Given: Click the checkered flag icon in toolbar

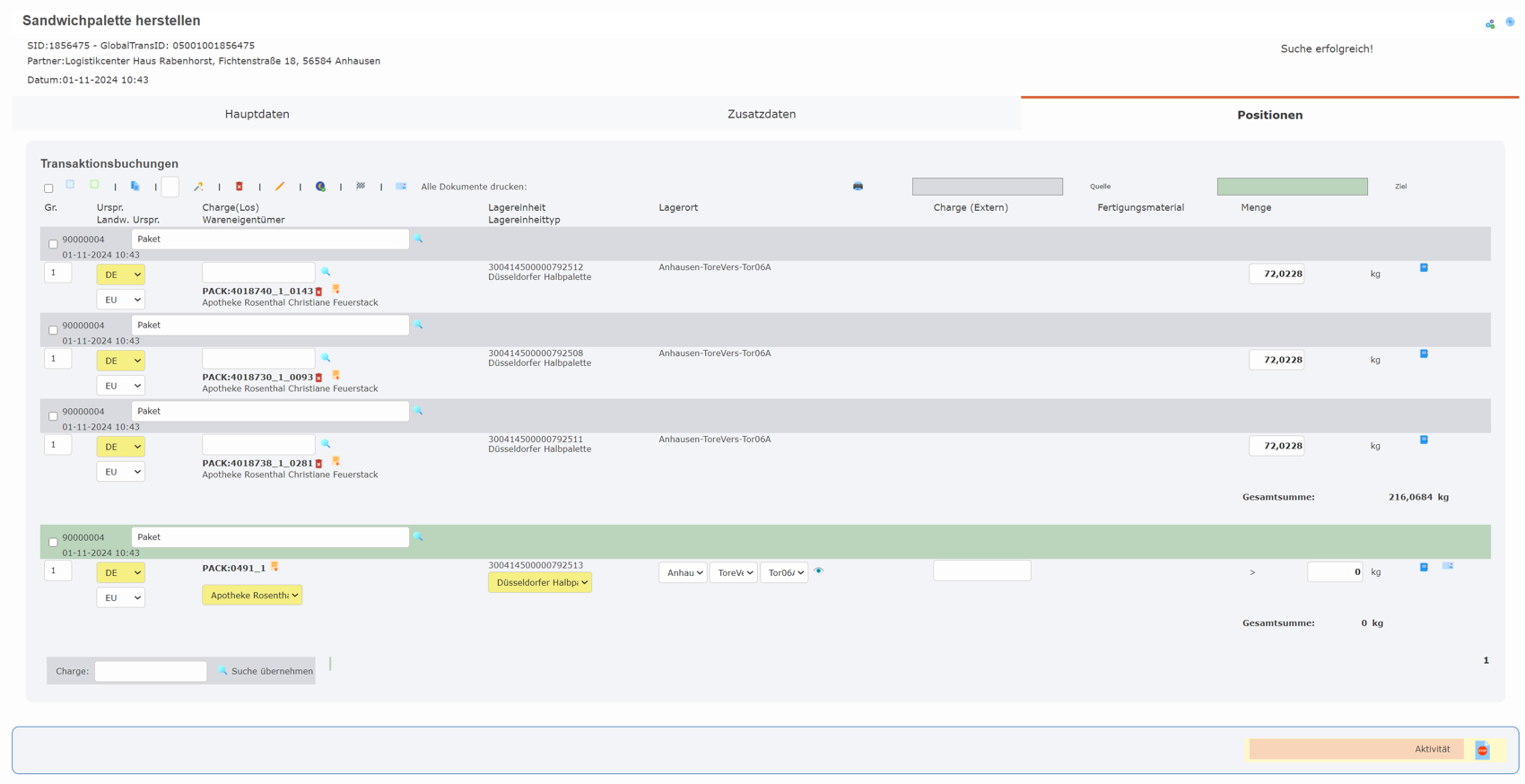Looking at the screenshot, I should click(361, 187).
